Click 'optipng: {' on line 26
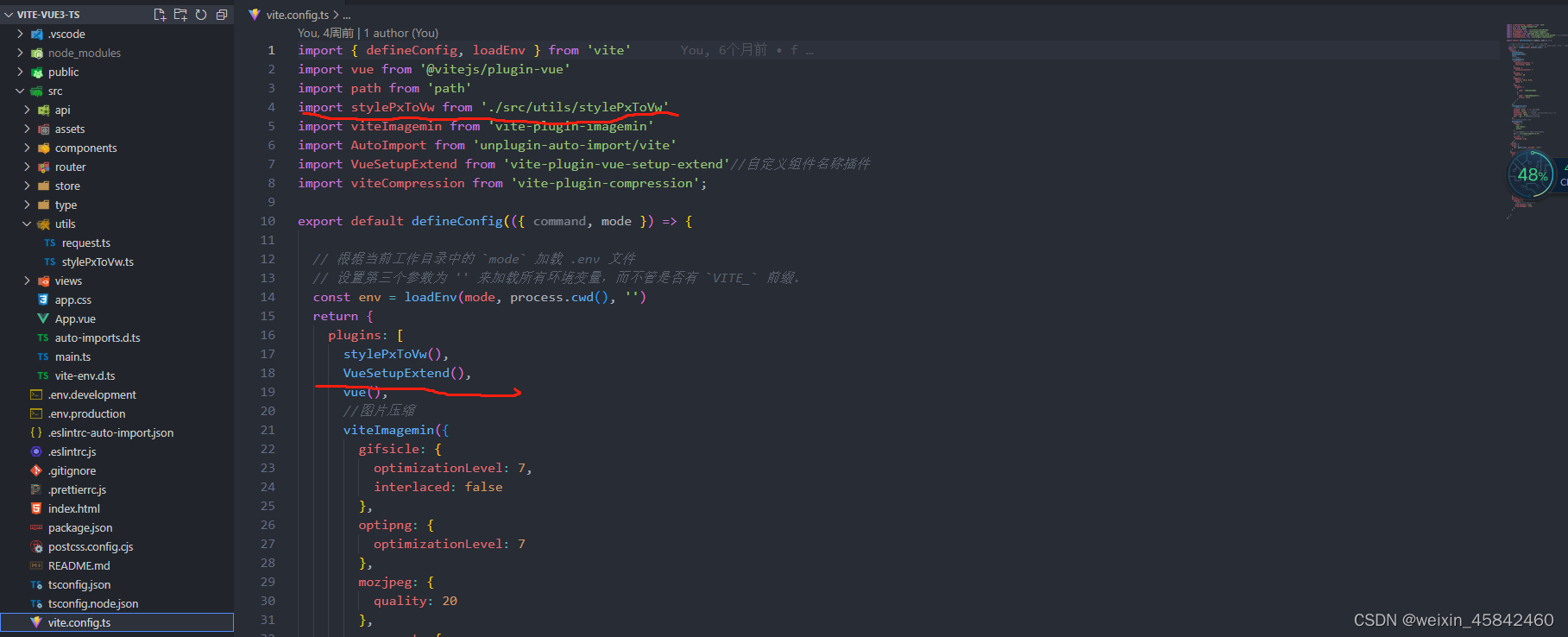 396,525
